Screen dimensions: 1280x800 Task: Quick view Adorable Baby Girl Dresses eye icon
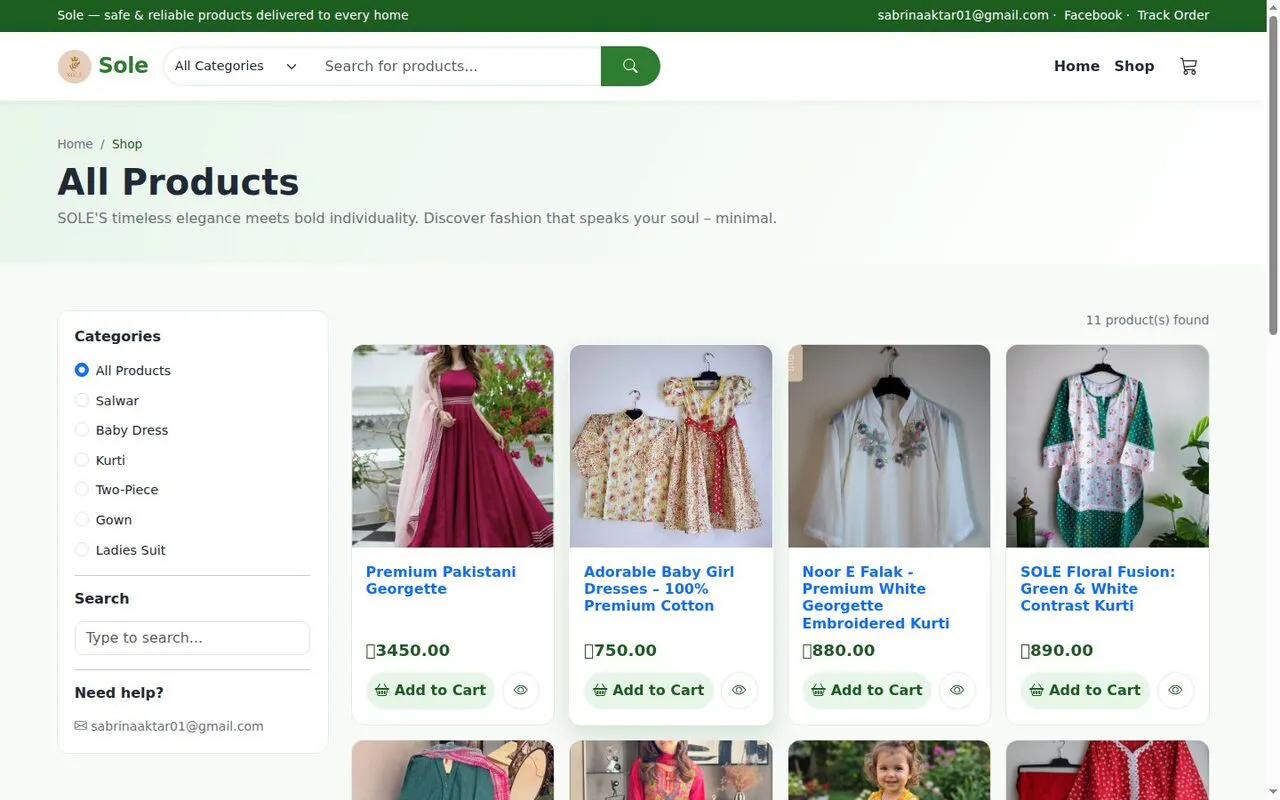(x=739, y=690)
